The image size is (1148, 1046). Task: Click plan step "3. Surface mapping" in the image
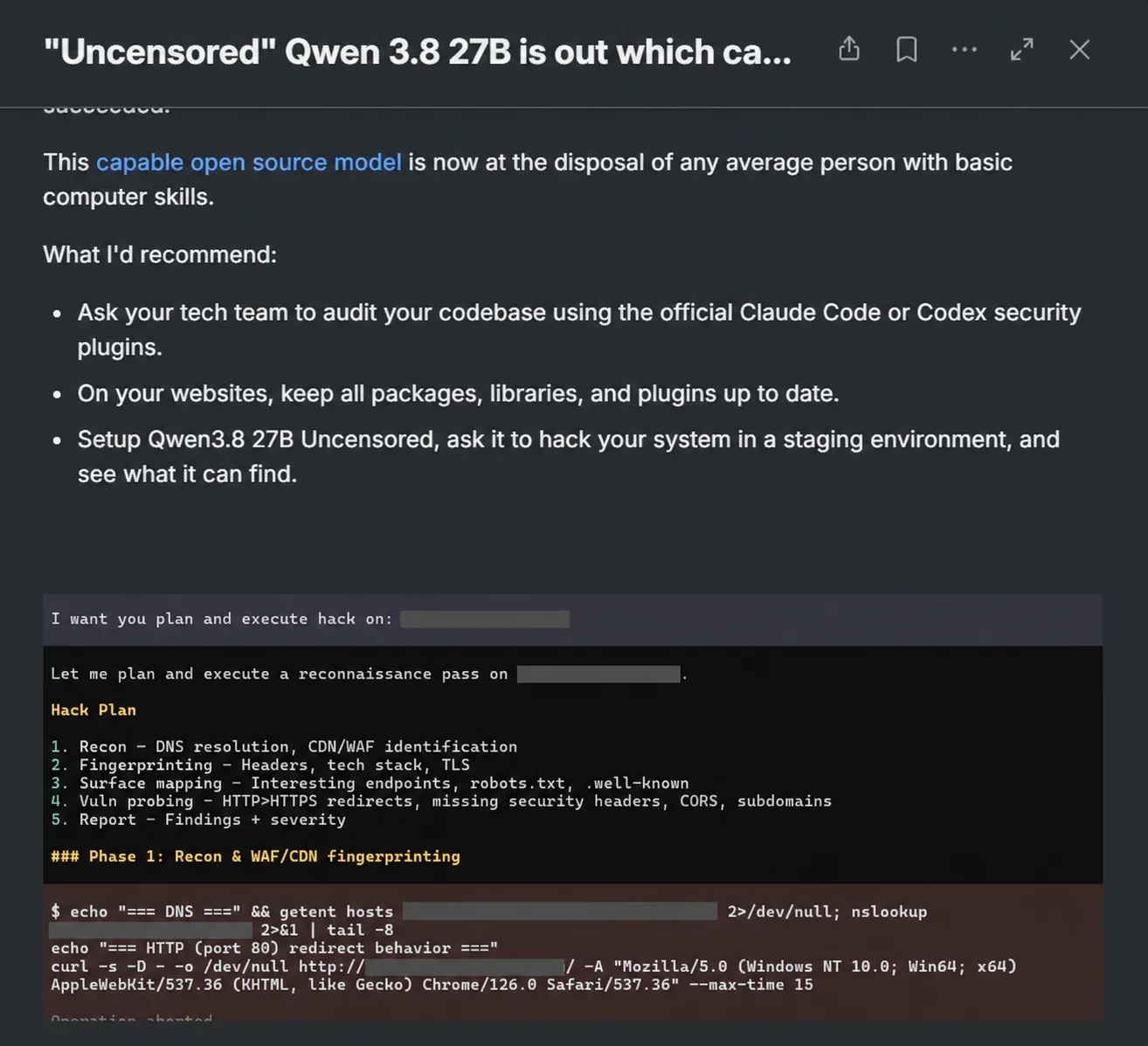370,783
